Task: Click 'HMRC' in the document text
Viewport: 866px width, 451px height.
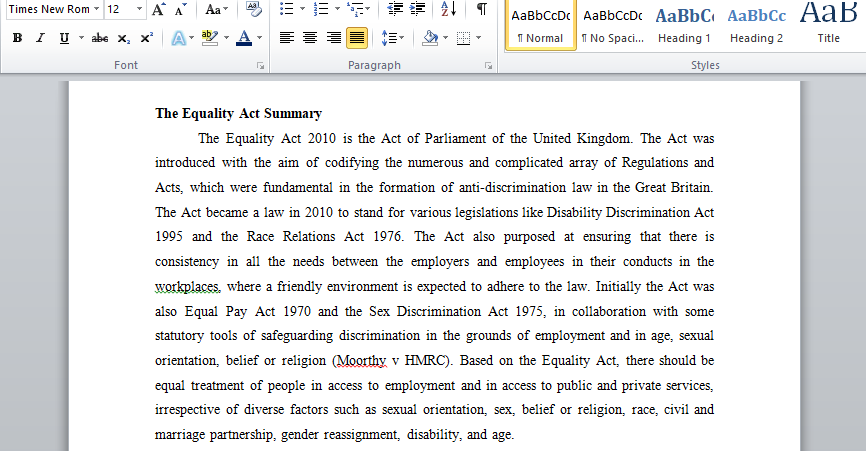Action: [424, 360]
